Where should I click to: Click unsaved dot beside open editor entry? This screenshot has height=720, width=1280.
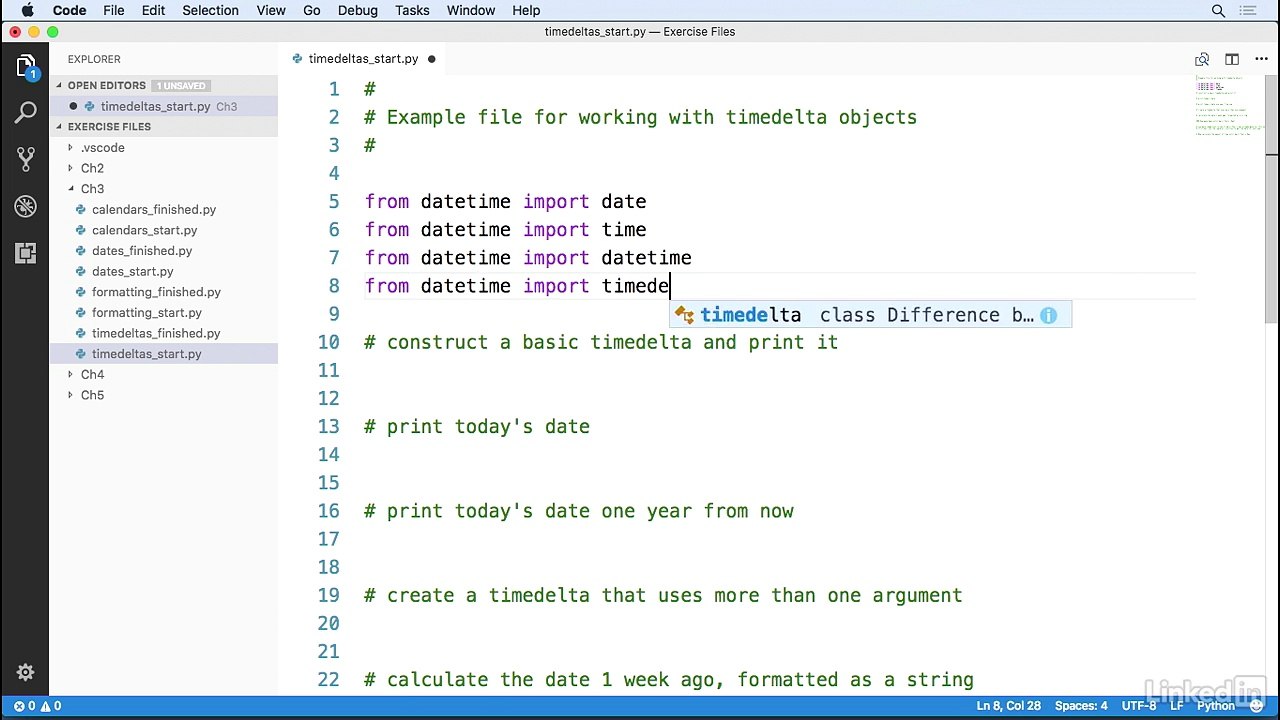(x=73, y=106)
